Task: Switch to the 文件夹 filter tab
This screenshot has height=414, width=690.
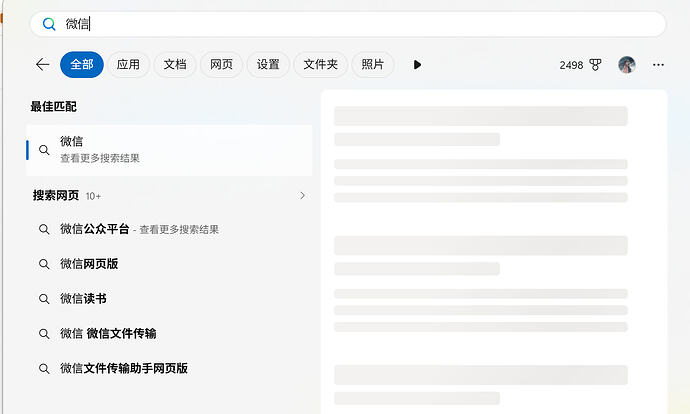Action: [x=320, y=65]
